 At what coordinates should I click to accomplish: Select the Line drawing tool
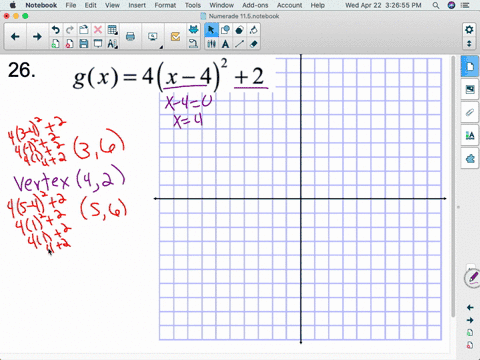click(240, 44)
